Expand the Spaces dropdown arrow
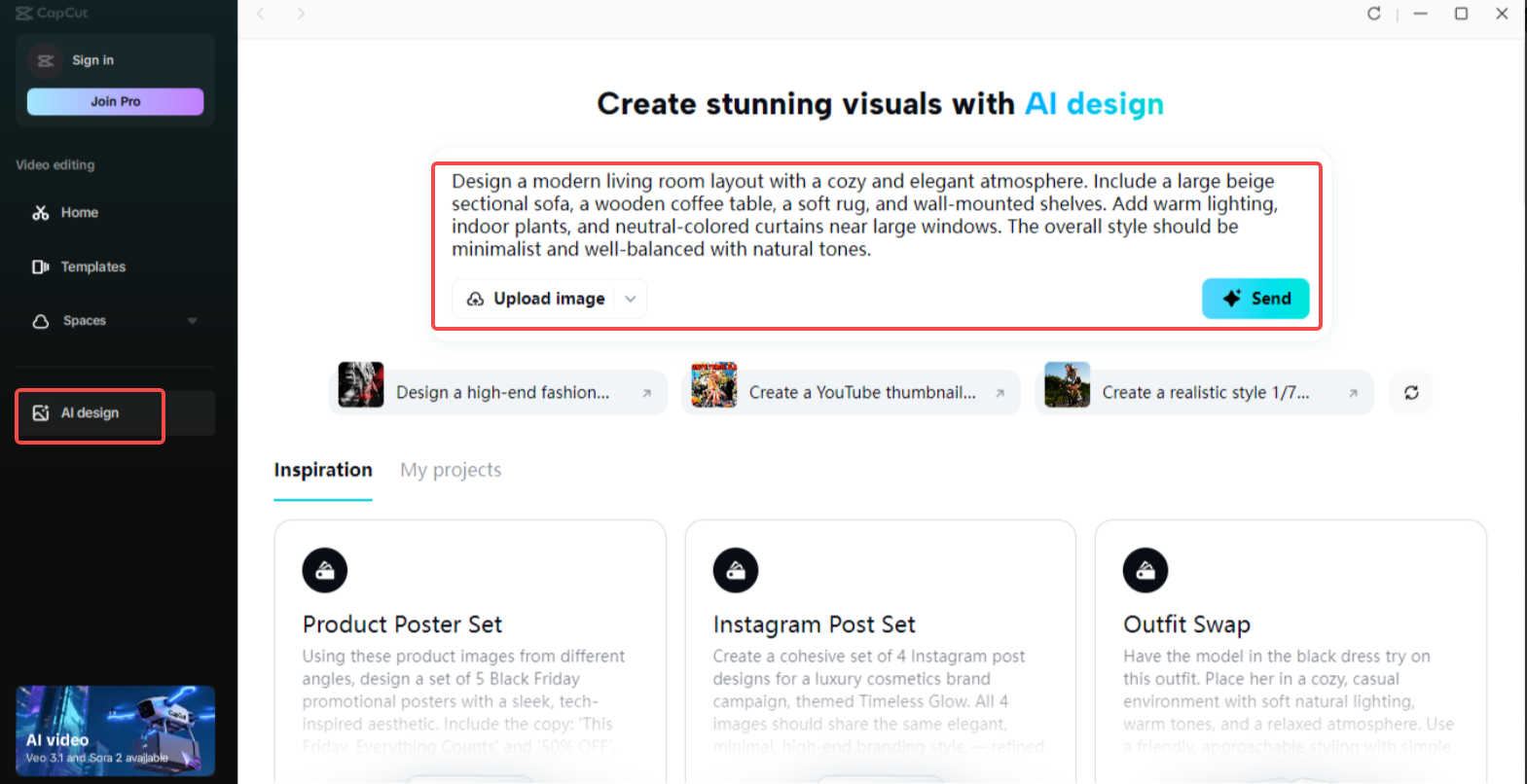Image resolution: width=1527 pixels, height=784 pixels. coord(192,321)
